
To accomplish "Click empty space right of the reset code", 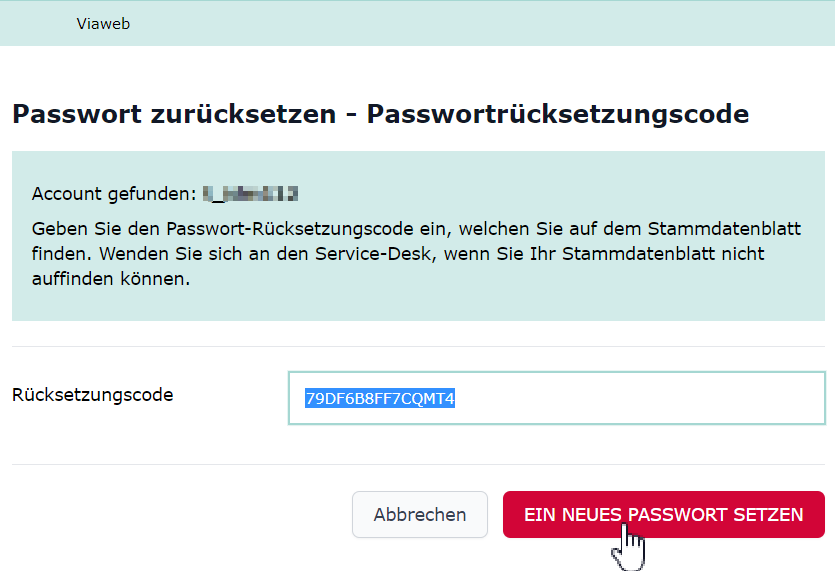I will point(640,399).
